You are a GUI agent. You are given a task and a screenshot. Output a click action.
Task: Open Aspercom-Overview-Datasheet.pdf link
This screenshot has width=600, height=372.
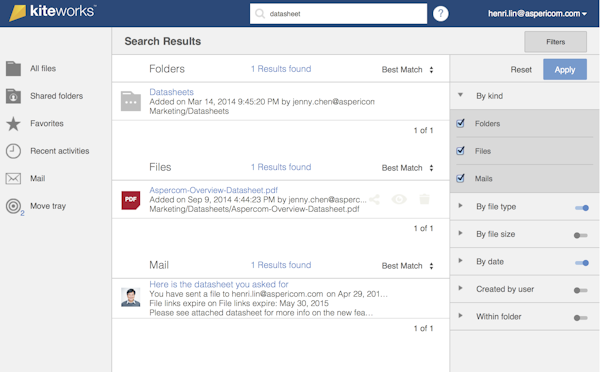coord(214,190)
